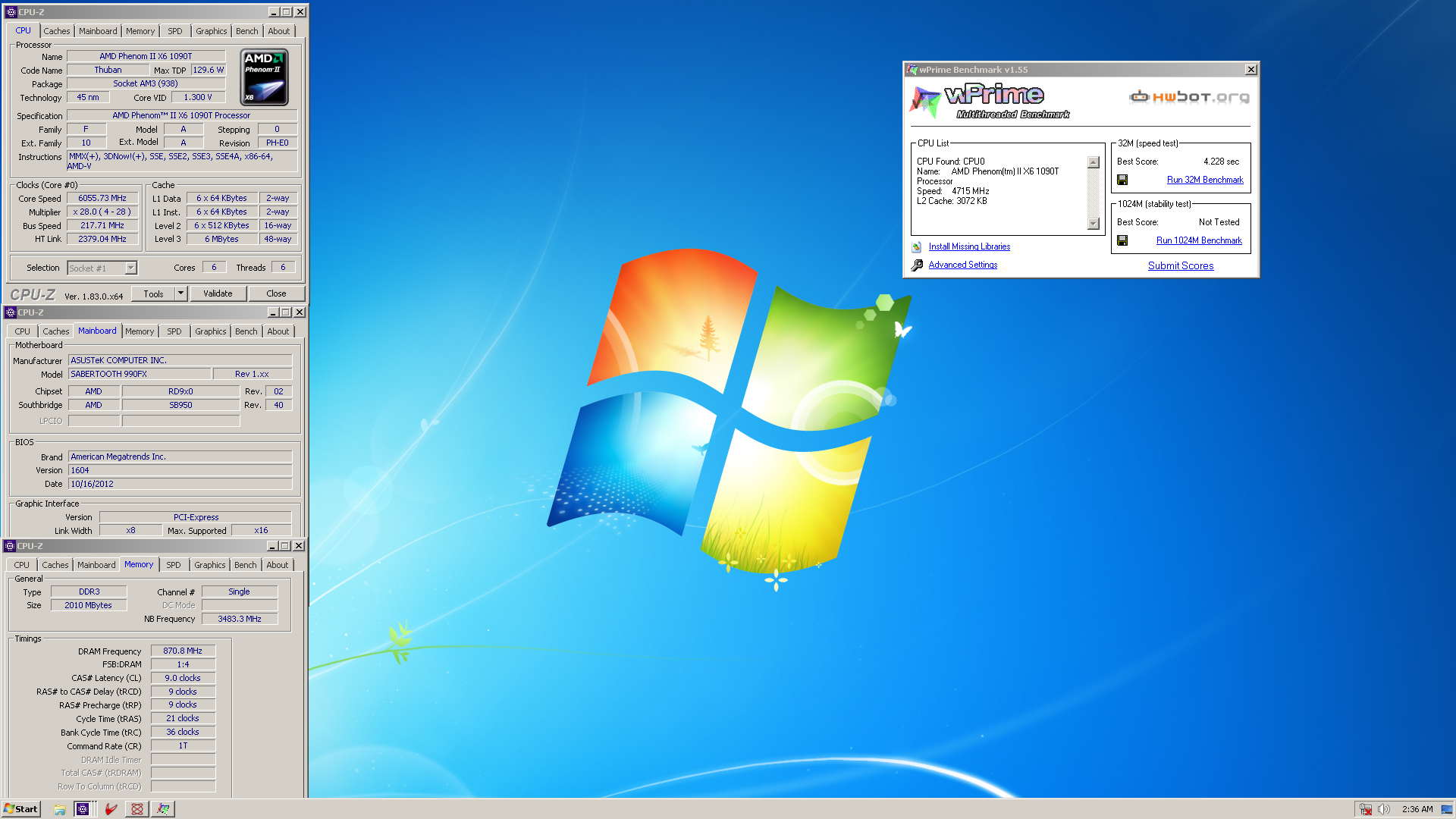Click the title bar icon of the top CPU-Z window
Screen dimensions: 1456x819
point(11,12)
